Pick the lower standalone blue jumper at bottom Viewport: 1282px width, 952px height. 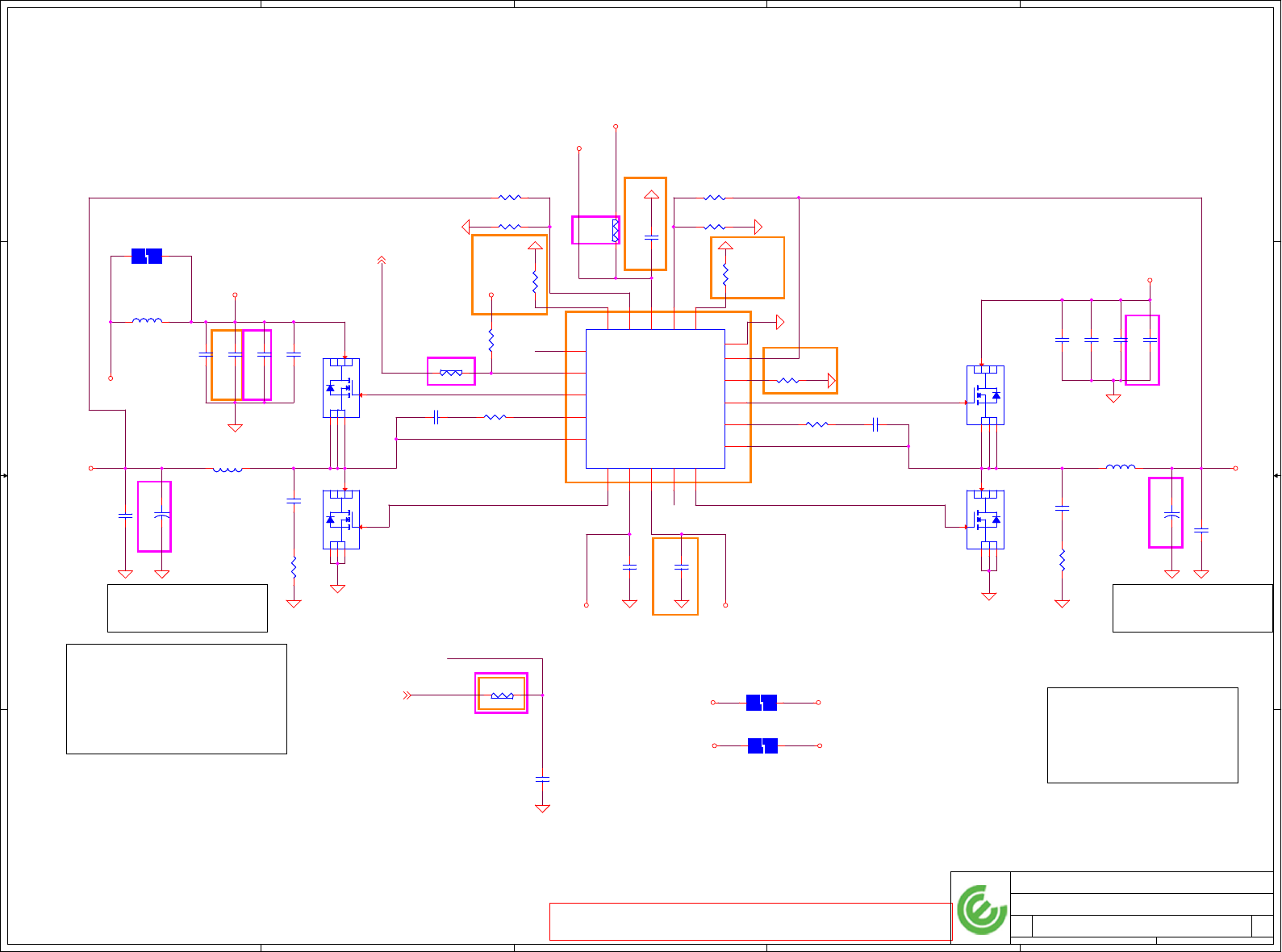pyautogui.click(x=762, y=745)
